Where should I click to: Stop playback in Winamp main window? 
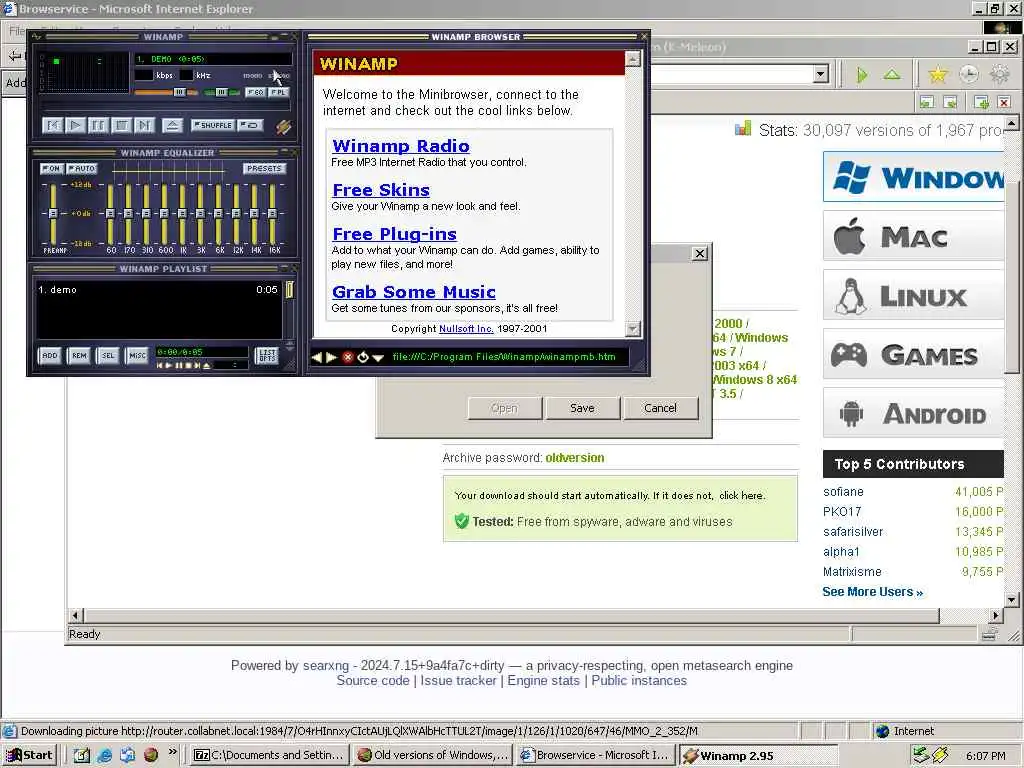coord(121,125)
